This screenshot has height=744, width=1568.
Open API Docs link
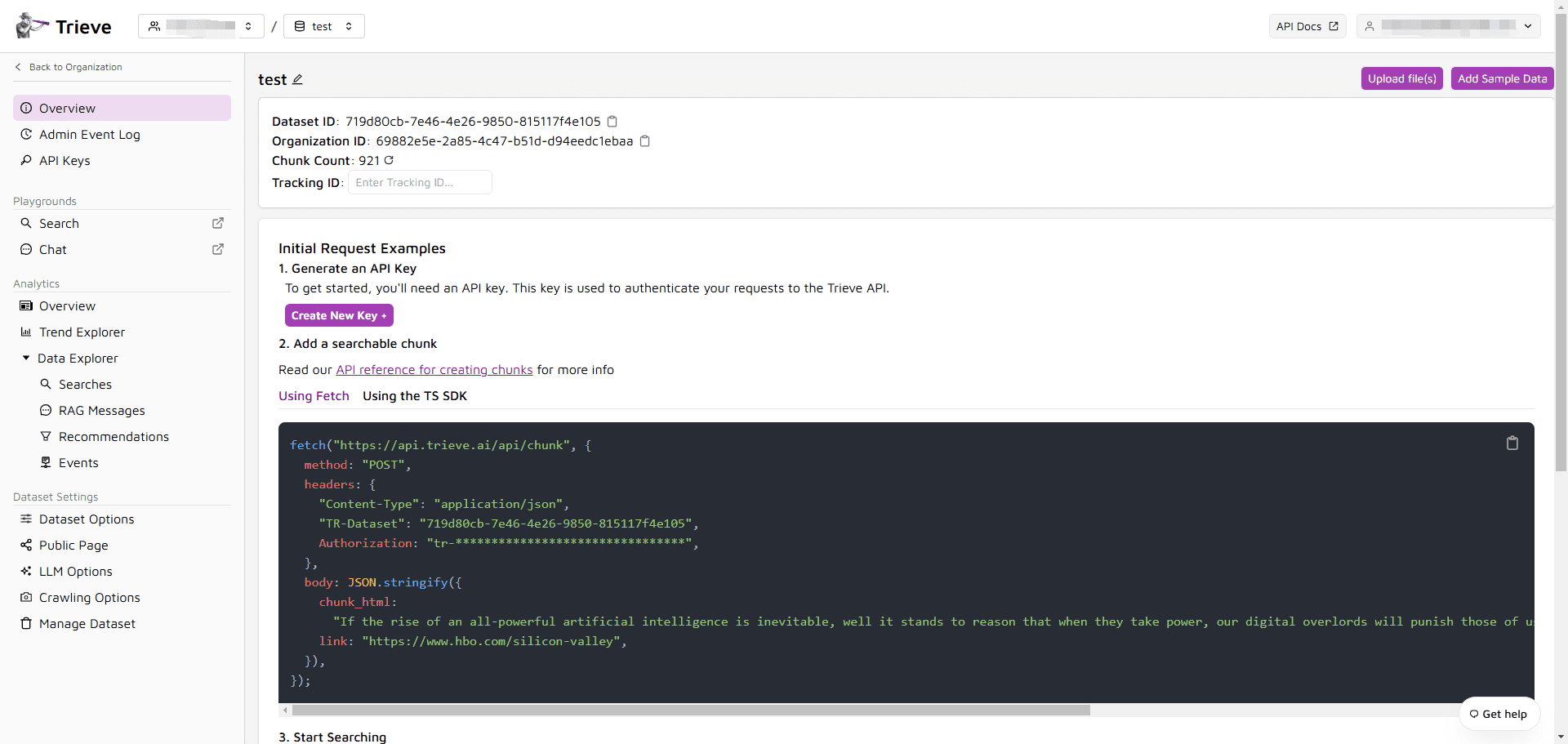tap(1307, 26)
